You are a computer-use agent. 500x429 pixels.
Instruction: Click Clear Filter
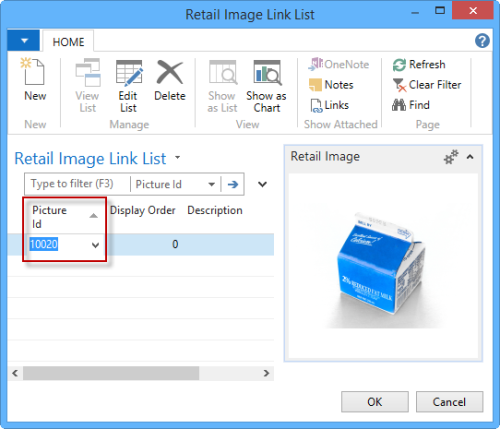coord(427,85)
